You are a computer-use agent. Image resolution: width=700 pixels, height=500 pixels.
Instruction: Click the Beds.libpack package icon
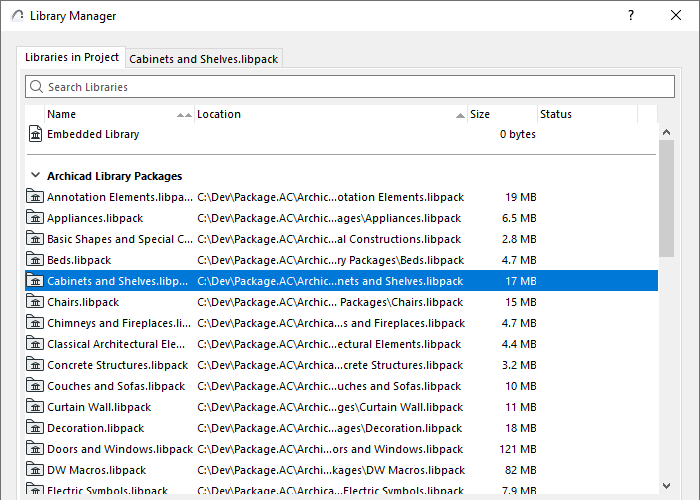(36, 260)
